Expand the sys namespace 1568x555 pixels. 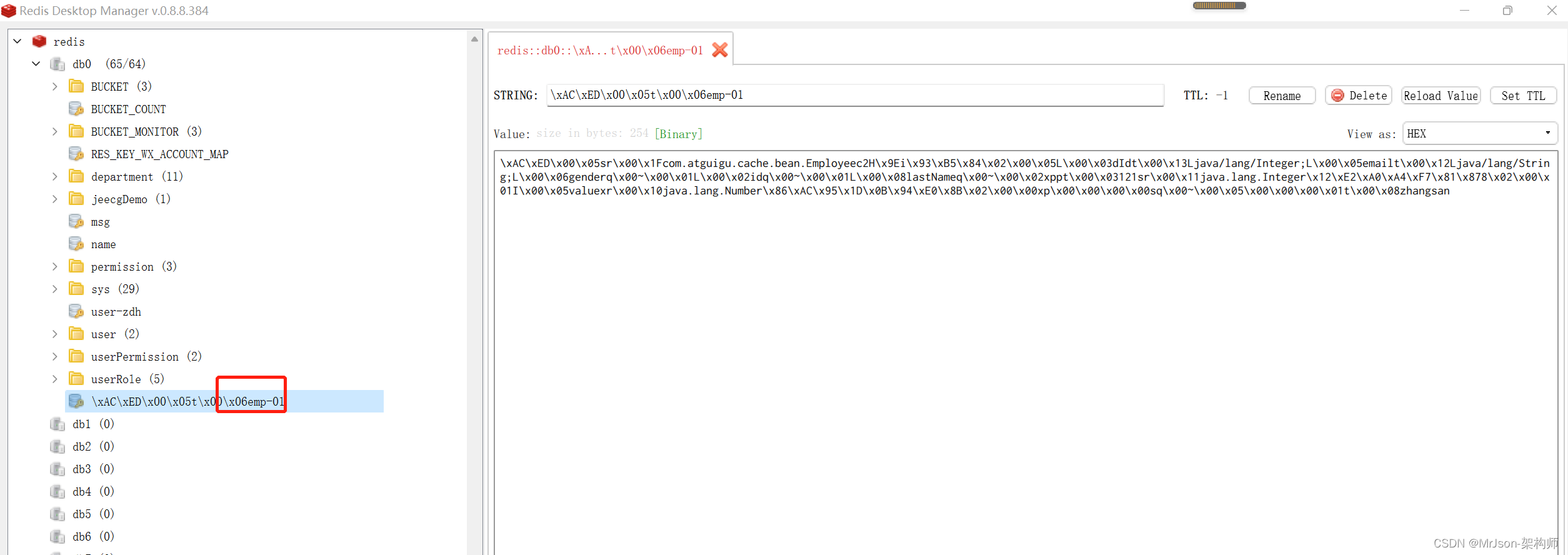pyautogui.click(x=55, y=289)
